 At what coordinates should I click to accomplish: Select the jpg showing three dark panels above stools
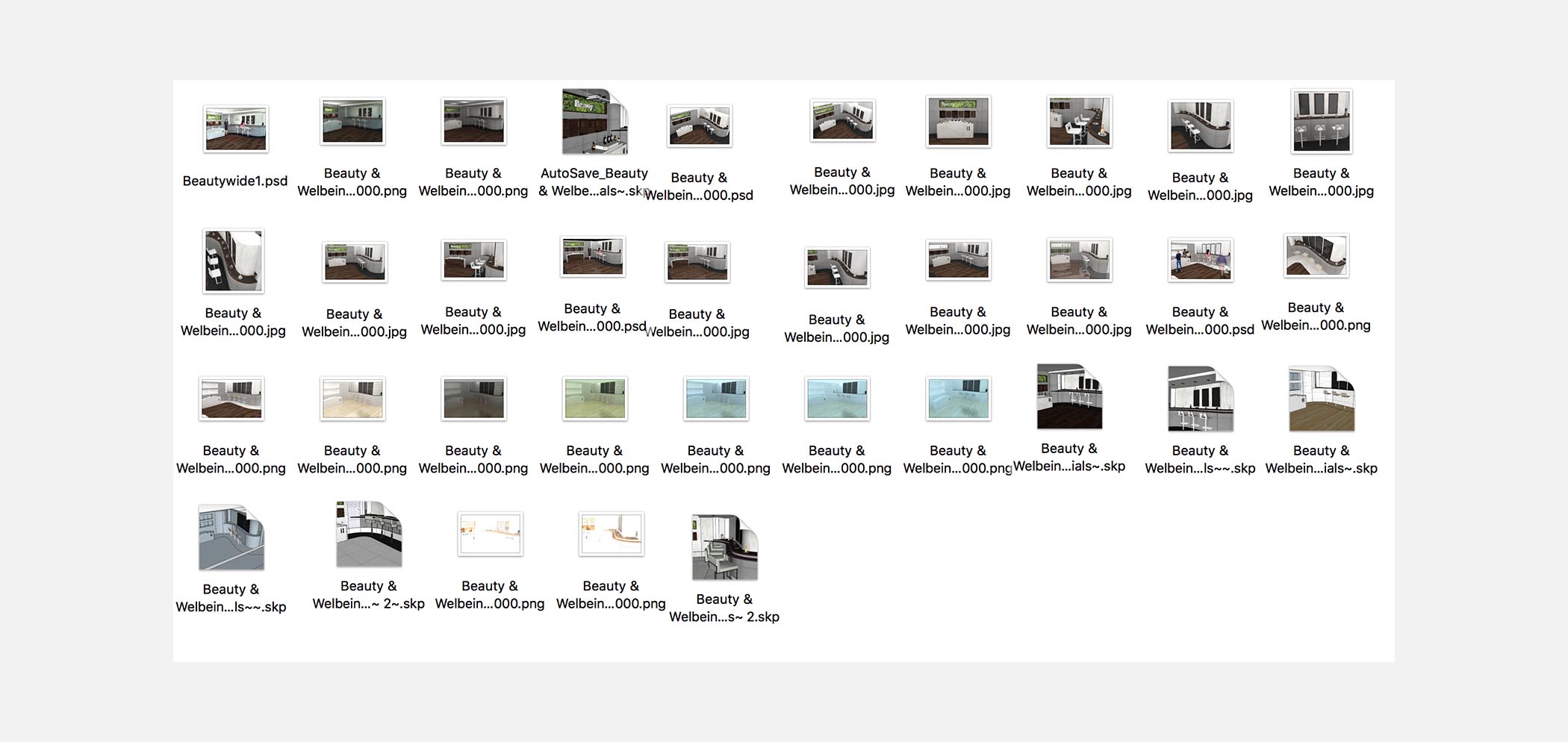(x=1322, y=121)
